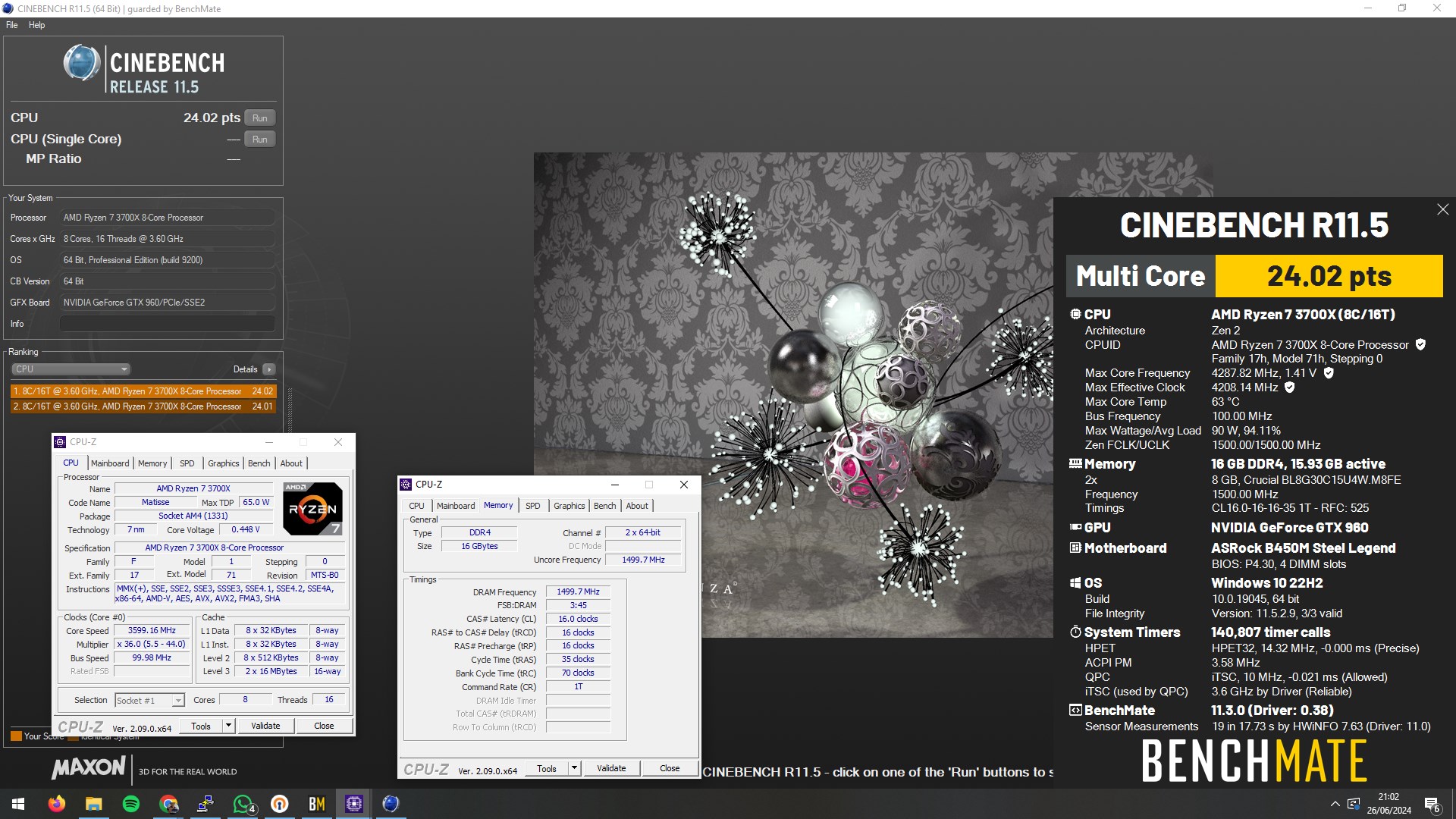Click the BenchMate section icon near version
This screenshot has width=1456, height=819.
click(1075, 710)
